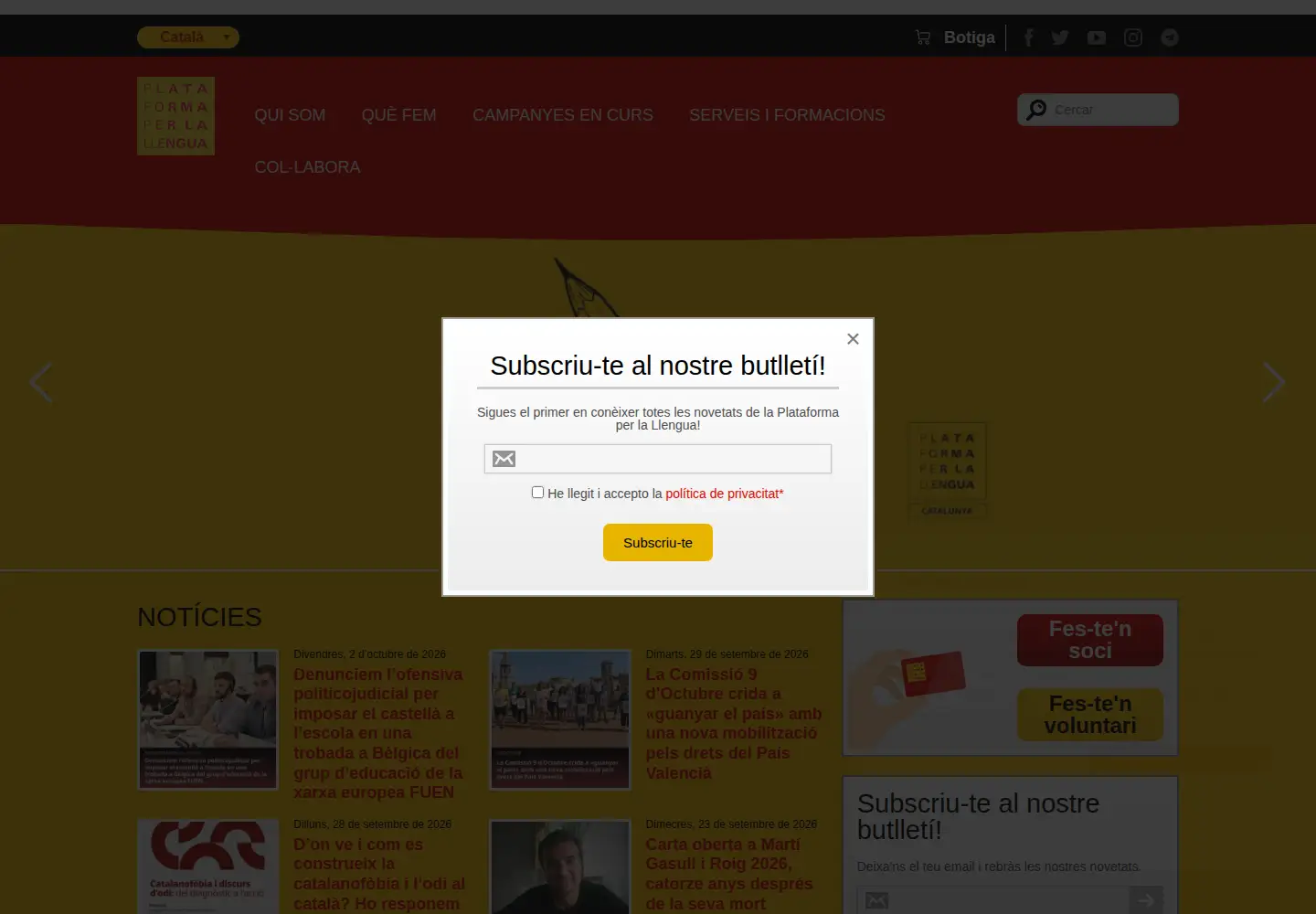
Task: Click the yellow Subscriu-te button in popup
Action: point(658,543)
